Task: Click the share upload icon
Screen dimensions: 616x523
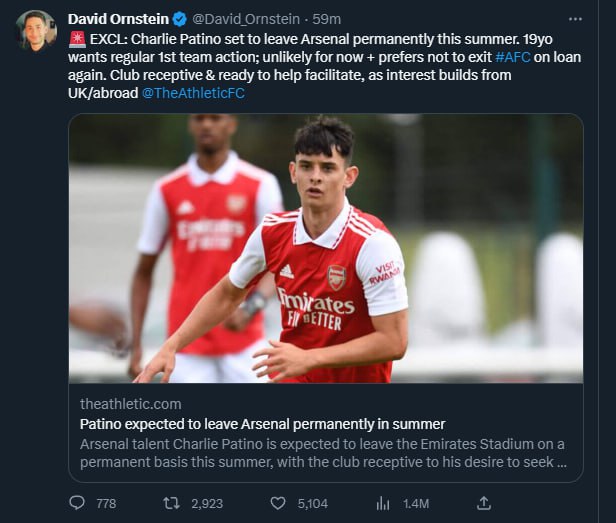Action: point(484,503)
